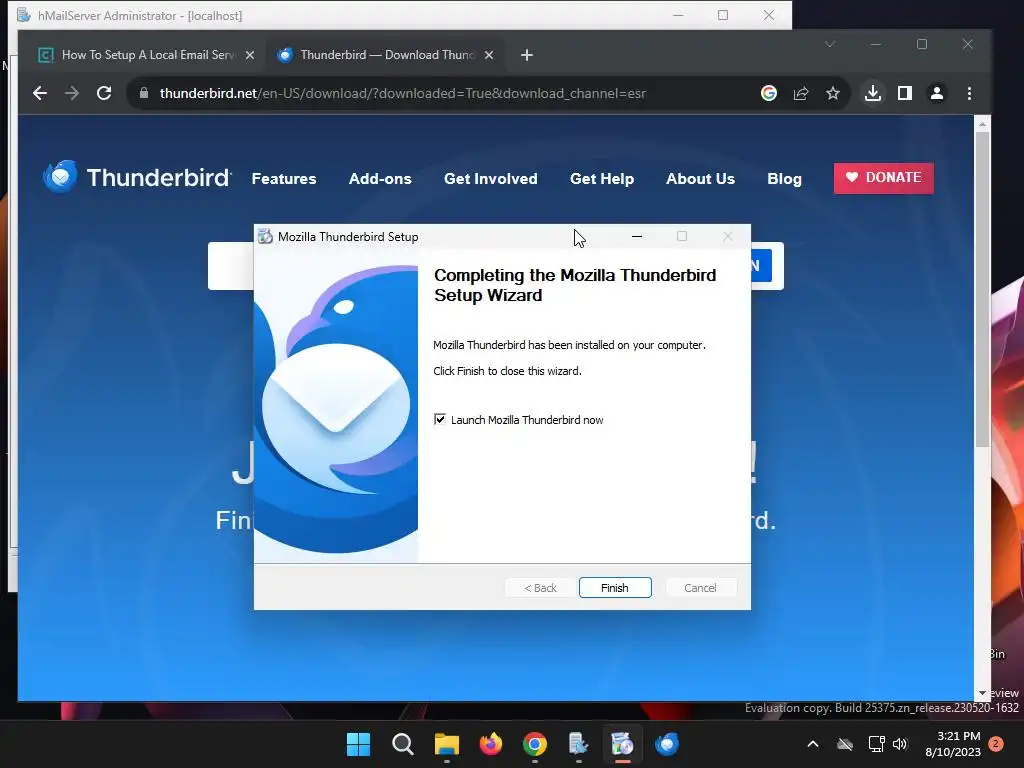Open Windows taskbar Search

[x=402, y=744]
